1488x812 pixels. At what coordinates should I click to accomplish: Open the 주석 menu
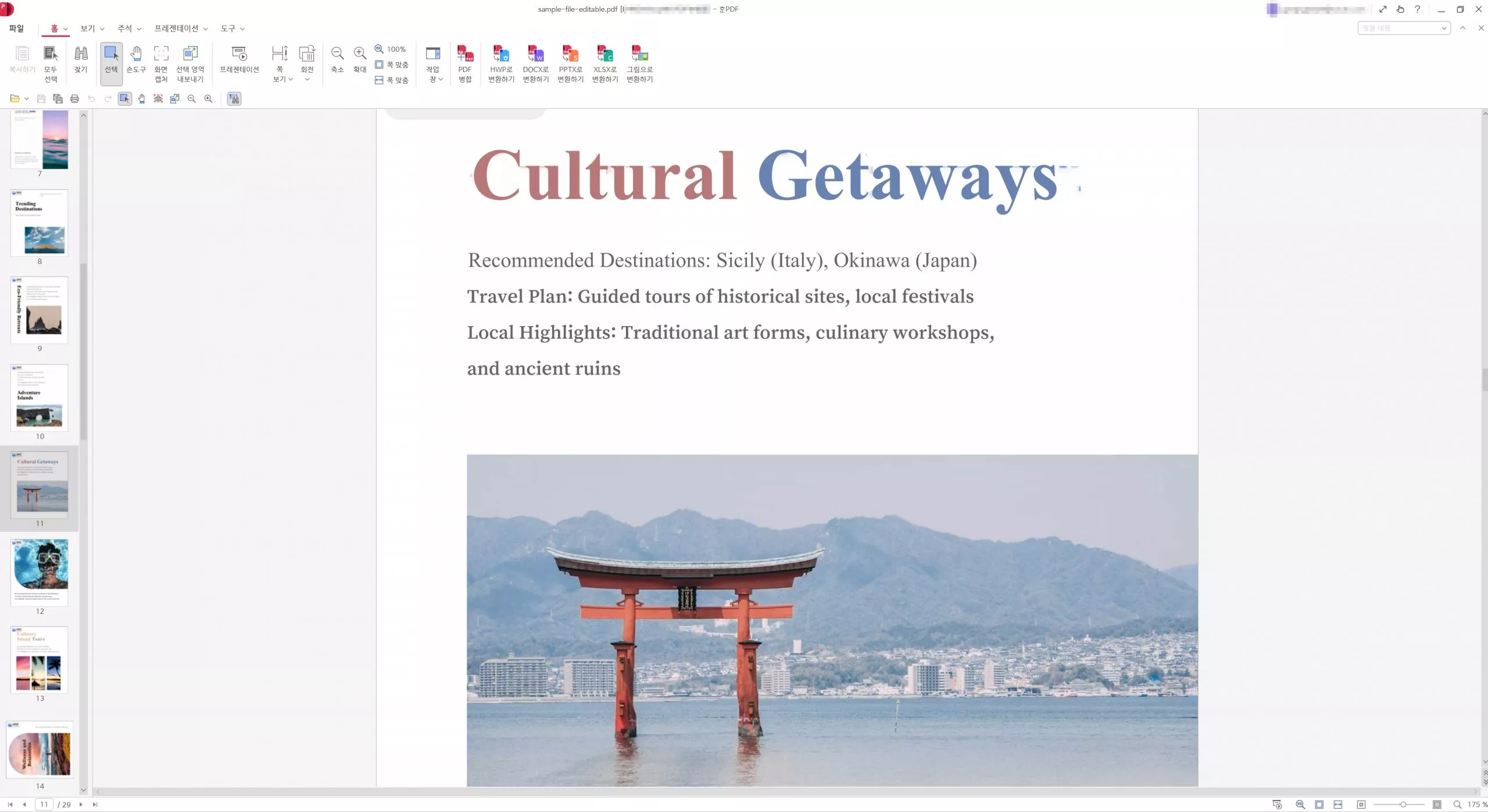tap(124, 28)
